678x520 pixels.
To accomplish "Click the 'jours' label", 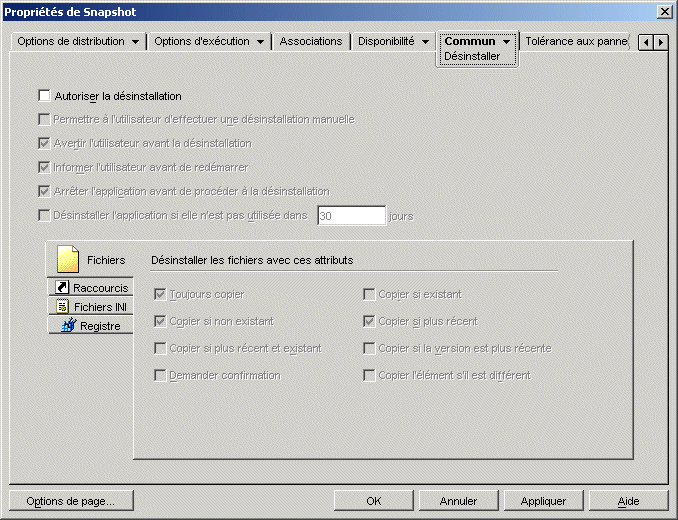I will pyautogui.click(x=401, y=216).
